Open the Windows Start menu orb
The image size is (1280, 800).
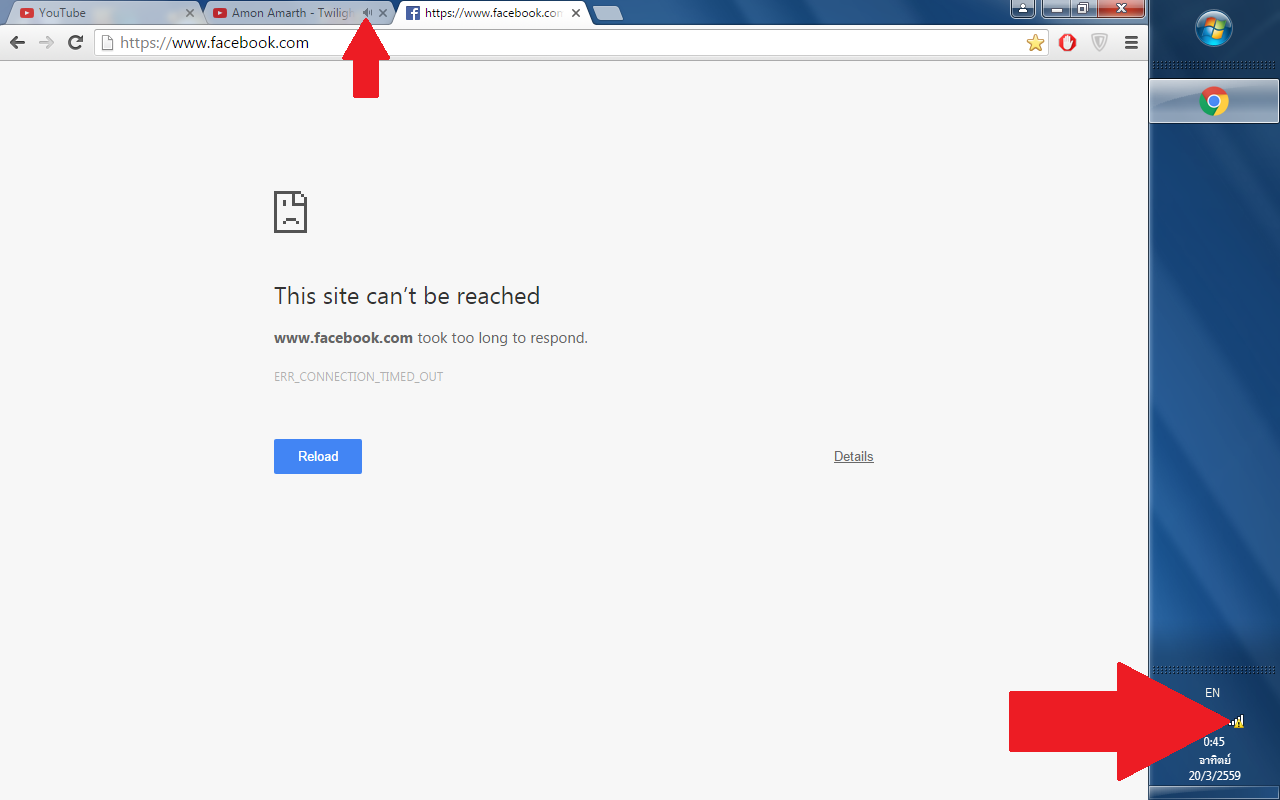coord(1214,28)
